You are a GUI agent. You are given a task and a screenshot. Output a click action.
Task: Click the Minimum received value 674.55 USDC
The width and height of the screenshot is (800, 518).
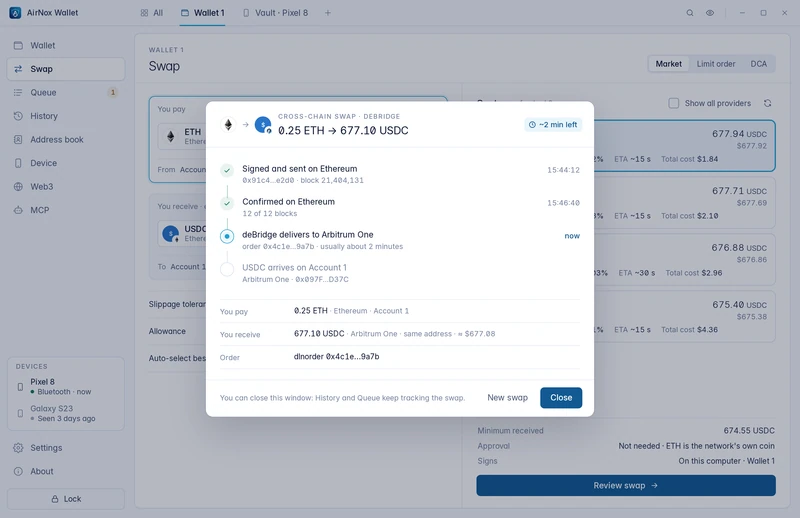748,431
